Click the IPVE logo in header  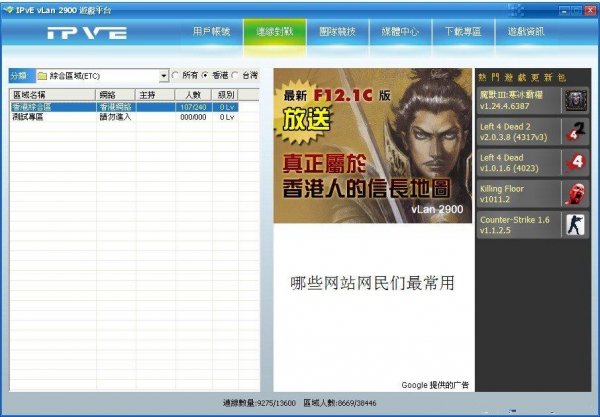point(87,33)
